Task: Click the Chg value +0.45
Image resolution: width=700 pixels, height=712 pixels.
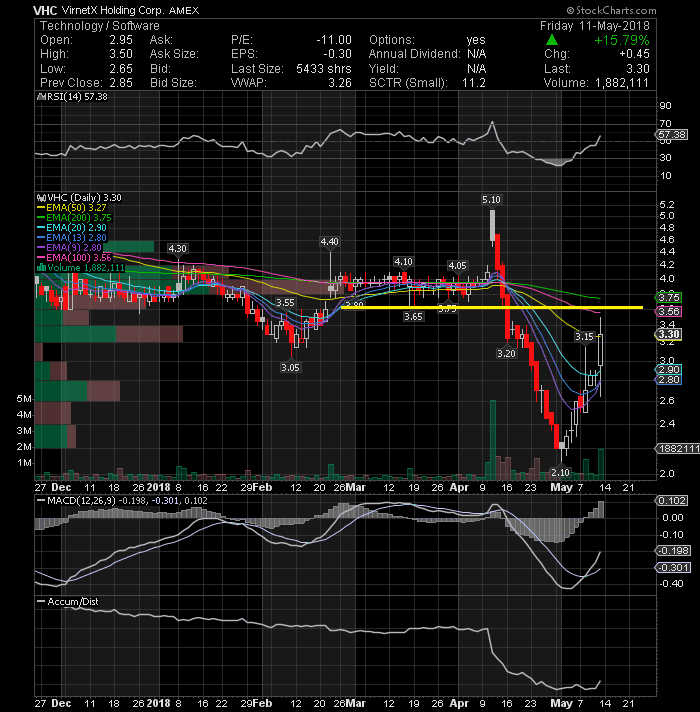Action: [x=634, y=54]
